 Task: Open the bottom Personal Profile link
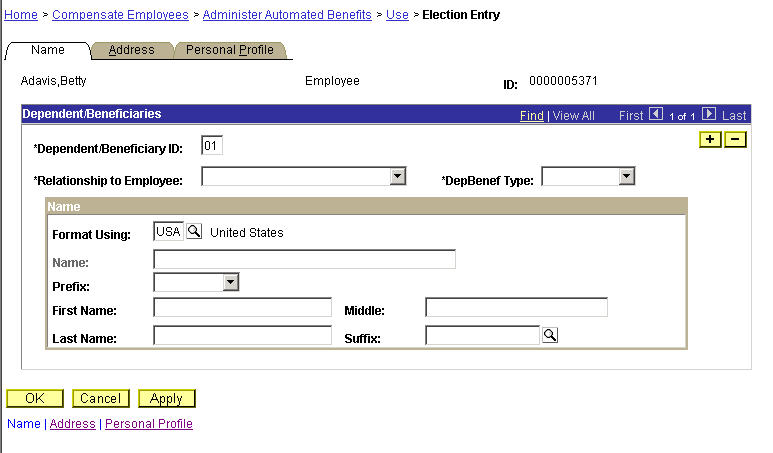point(149,423)
